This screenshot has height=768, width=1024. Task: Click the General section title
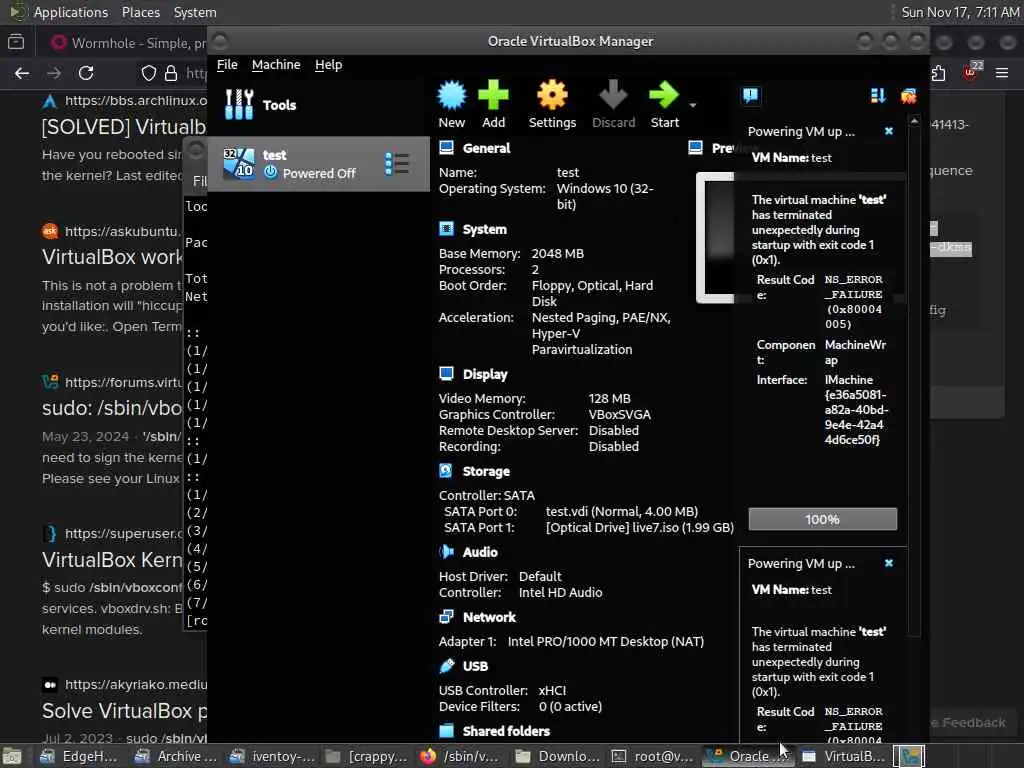[487, 148]
